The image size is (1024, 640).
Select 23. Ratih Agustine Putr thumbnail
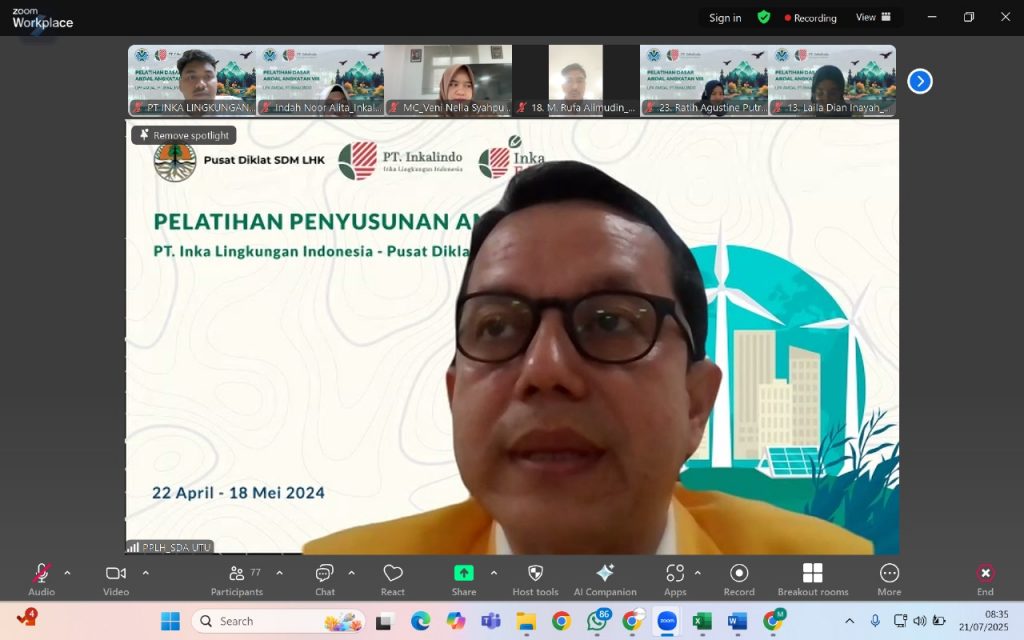(x=704, y=80)
